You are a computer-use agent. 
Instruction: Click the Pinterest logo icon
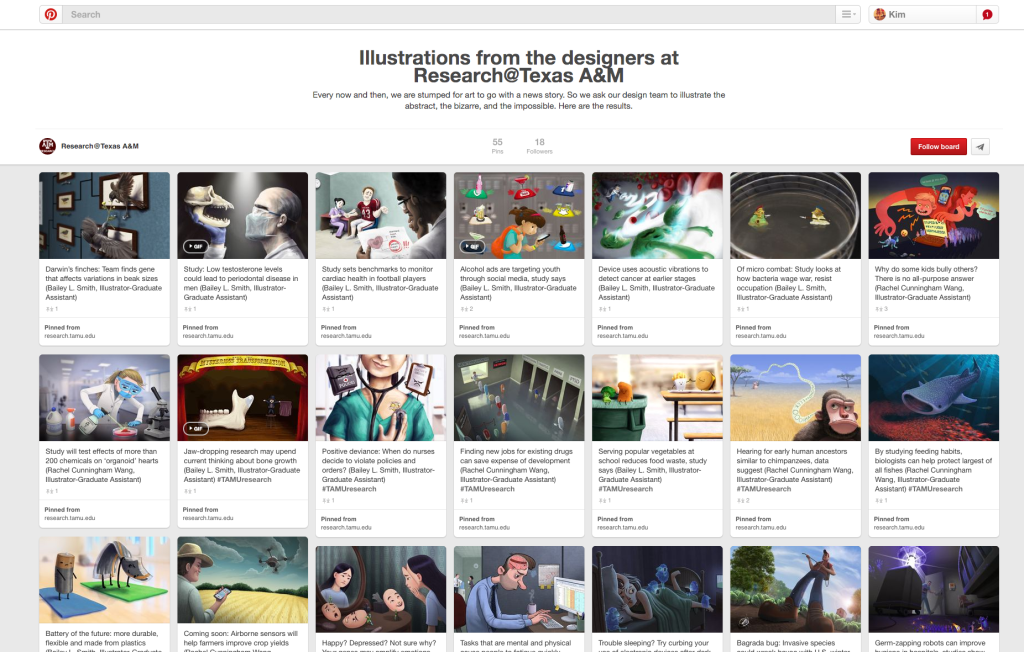pos(51,14)
